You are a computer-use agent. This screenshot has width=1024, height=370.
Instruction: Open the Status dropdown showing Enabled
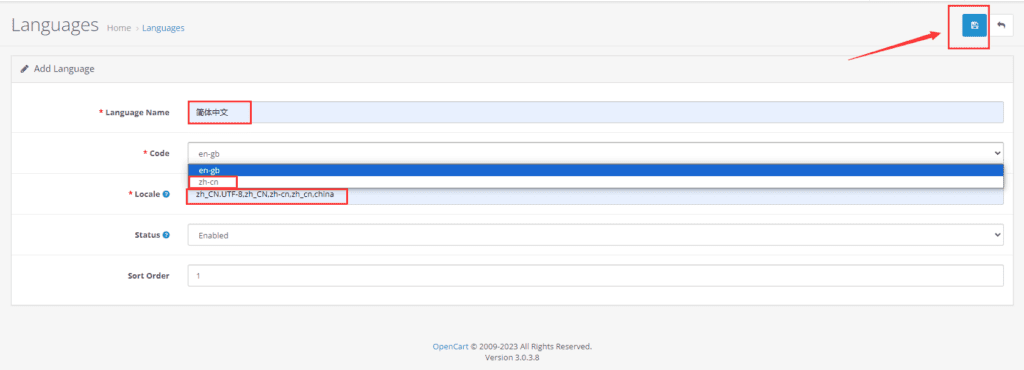point(595,235)
